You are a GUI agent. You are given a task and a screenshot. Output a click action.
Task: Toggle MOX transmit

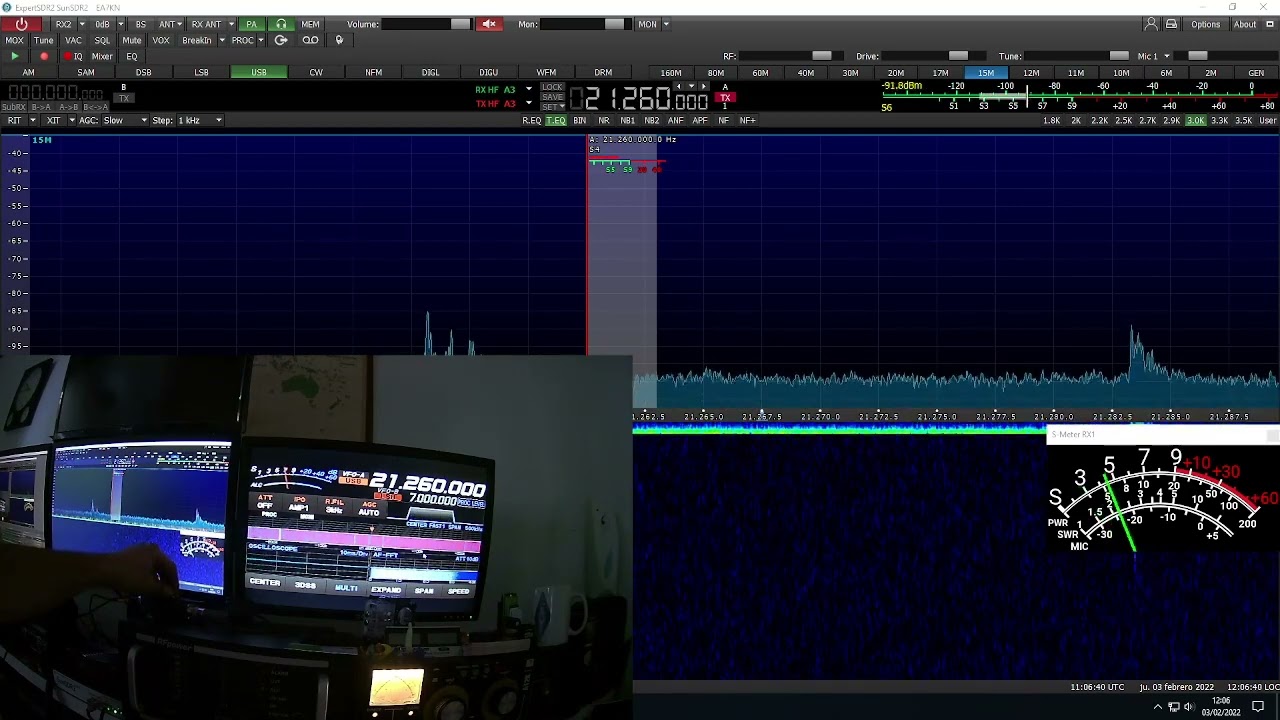[14, 40]
